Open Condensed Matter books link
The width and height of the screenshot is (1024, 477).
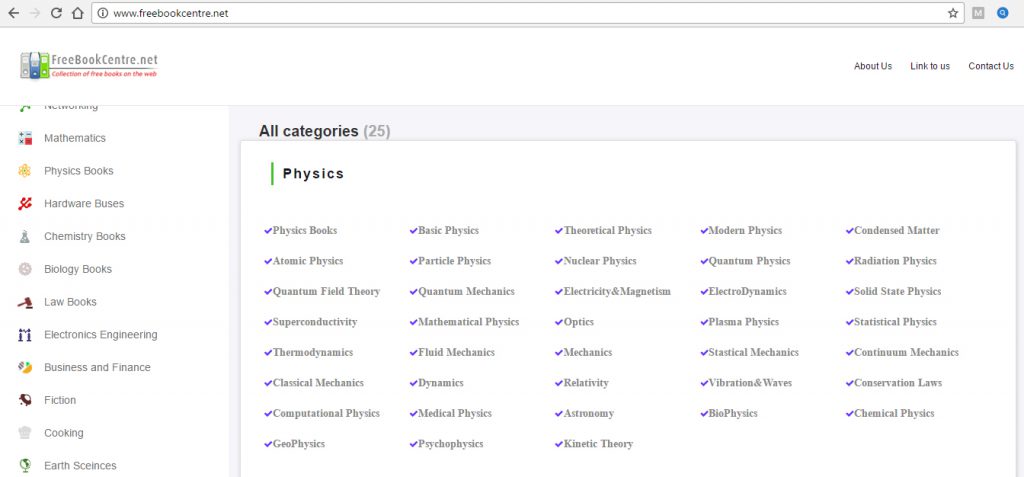[x=896, y=231]
